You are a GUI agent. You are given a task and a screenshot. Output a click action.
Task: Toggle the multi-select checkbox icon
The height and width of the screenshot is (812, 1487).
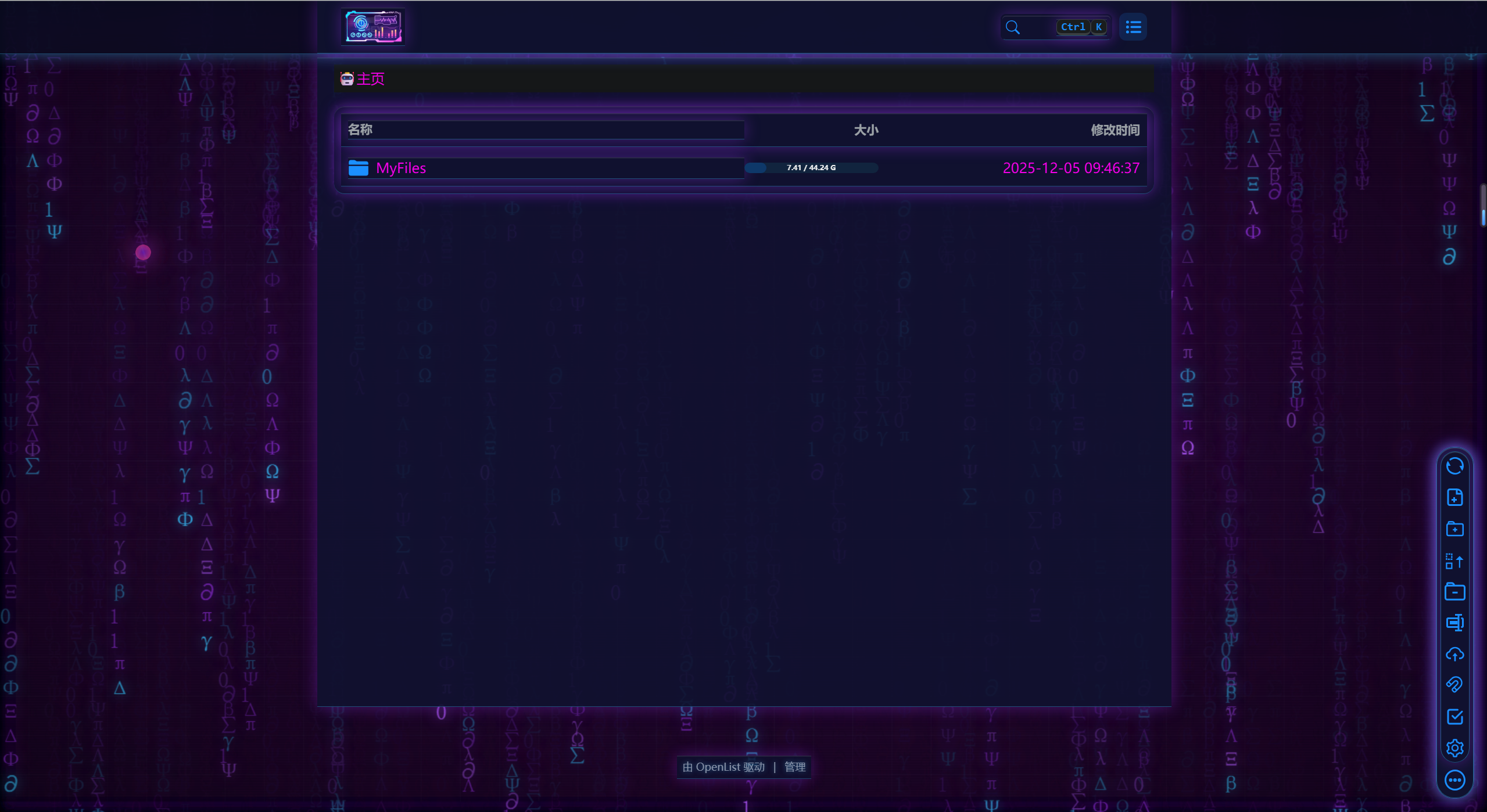coord(1454,717)
